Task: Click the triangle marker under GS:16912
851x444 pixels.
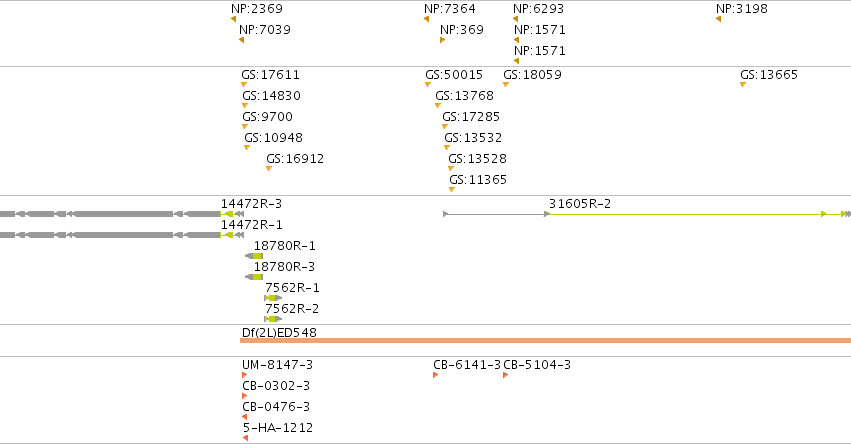Action: [269, 169]
